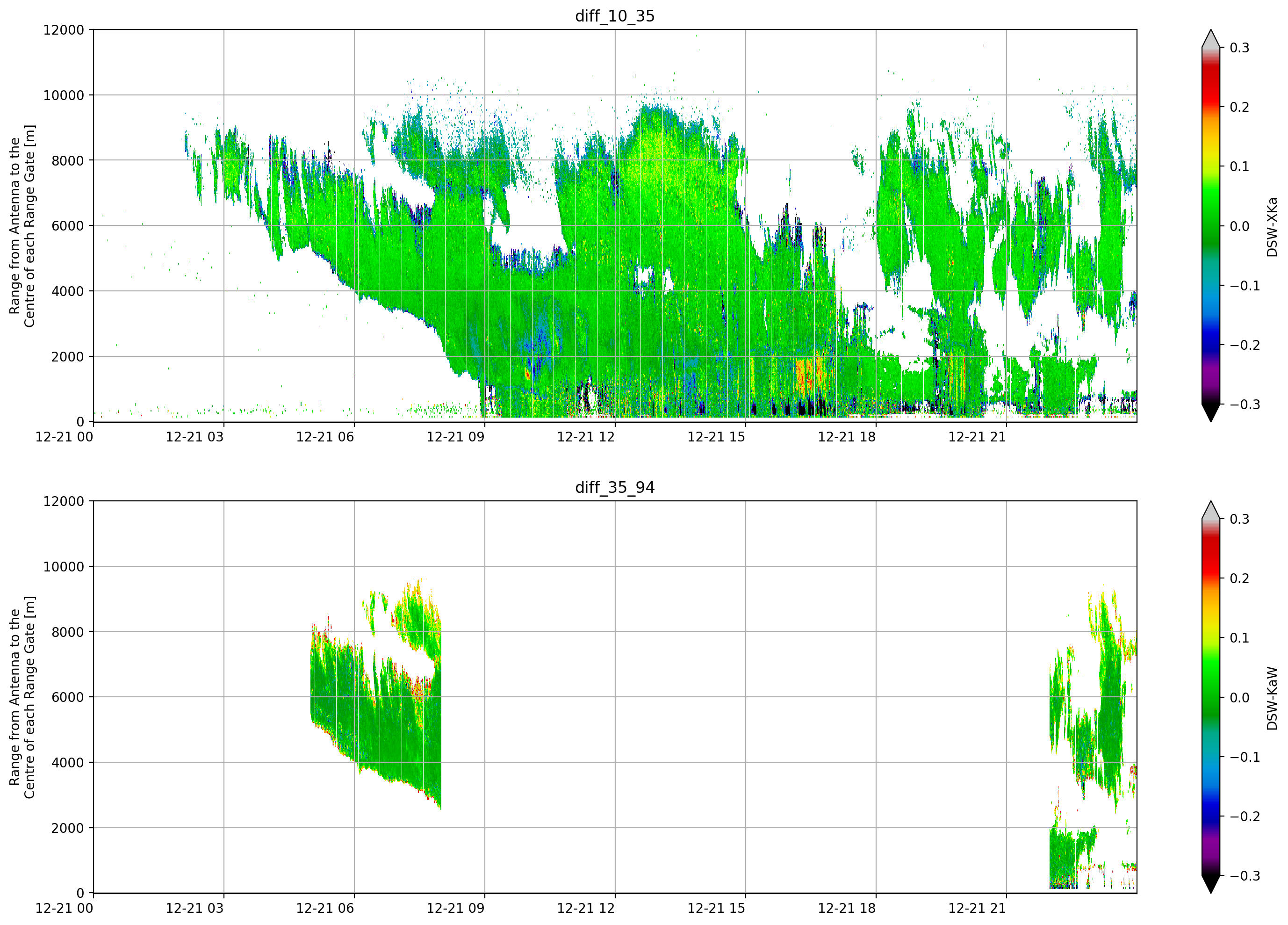The image size is (1288, 925).
Task: Click bottom plot y-axis tick 8000
Action: point(68,632)
